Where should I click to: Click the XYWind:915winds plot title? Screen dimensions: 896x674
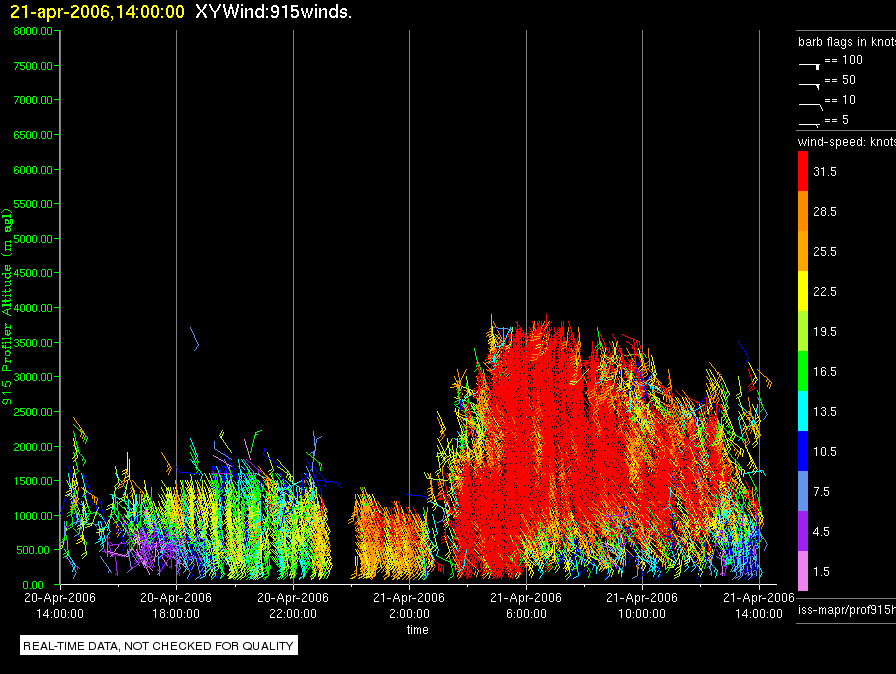click(x=273, y=11)
